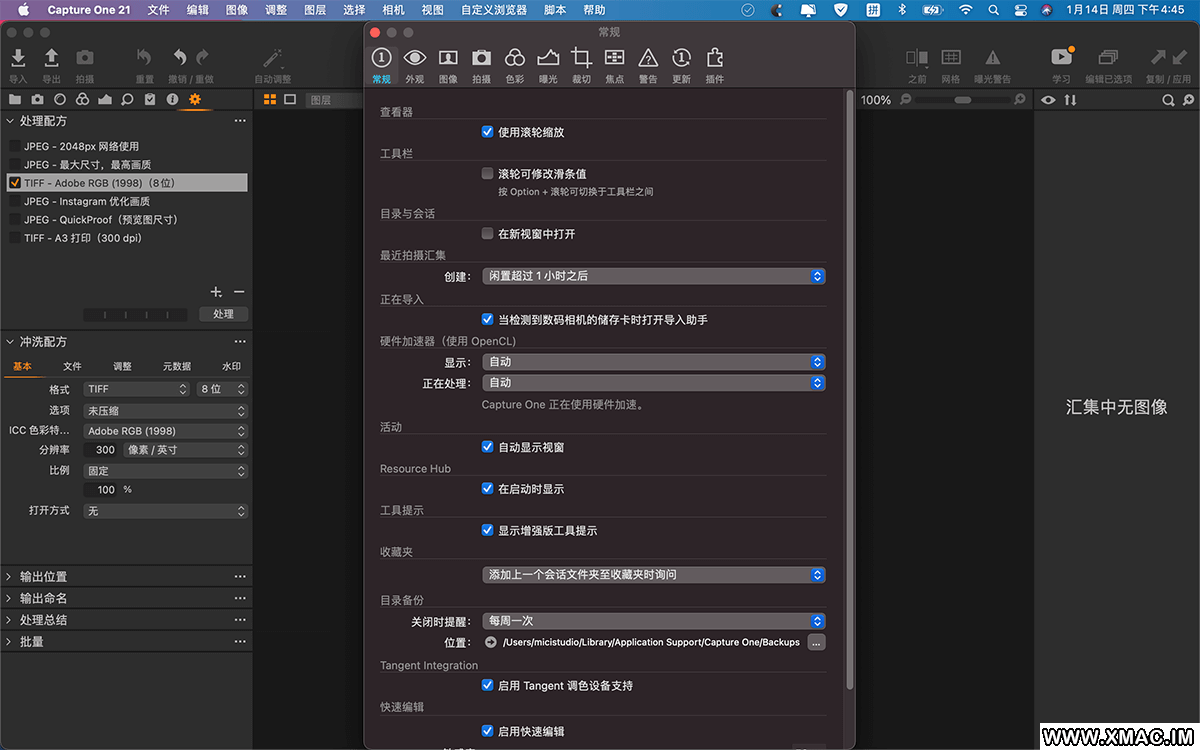Check 在新视窗中打开 checkbox
The width and height of the screenshot is (1200, 750).
pyautogui.click(x=487, y=233)
